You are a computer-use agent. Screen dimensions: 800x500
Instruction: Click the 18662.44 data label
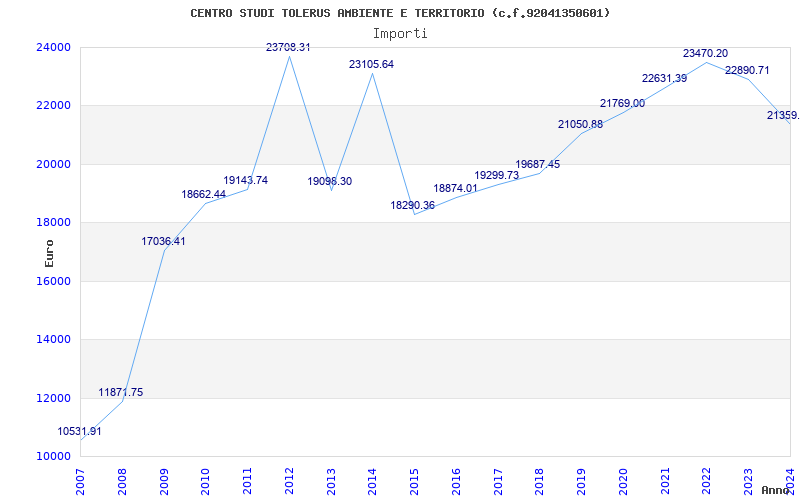click(x=204, y=194)
